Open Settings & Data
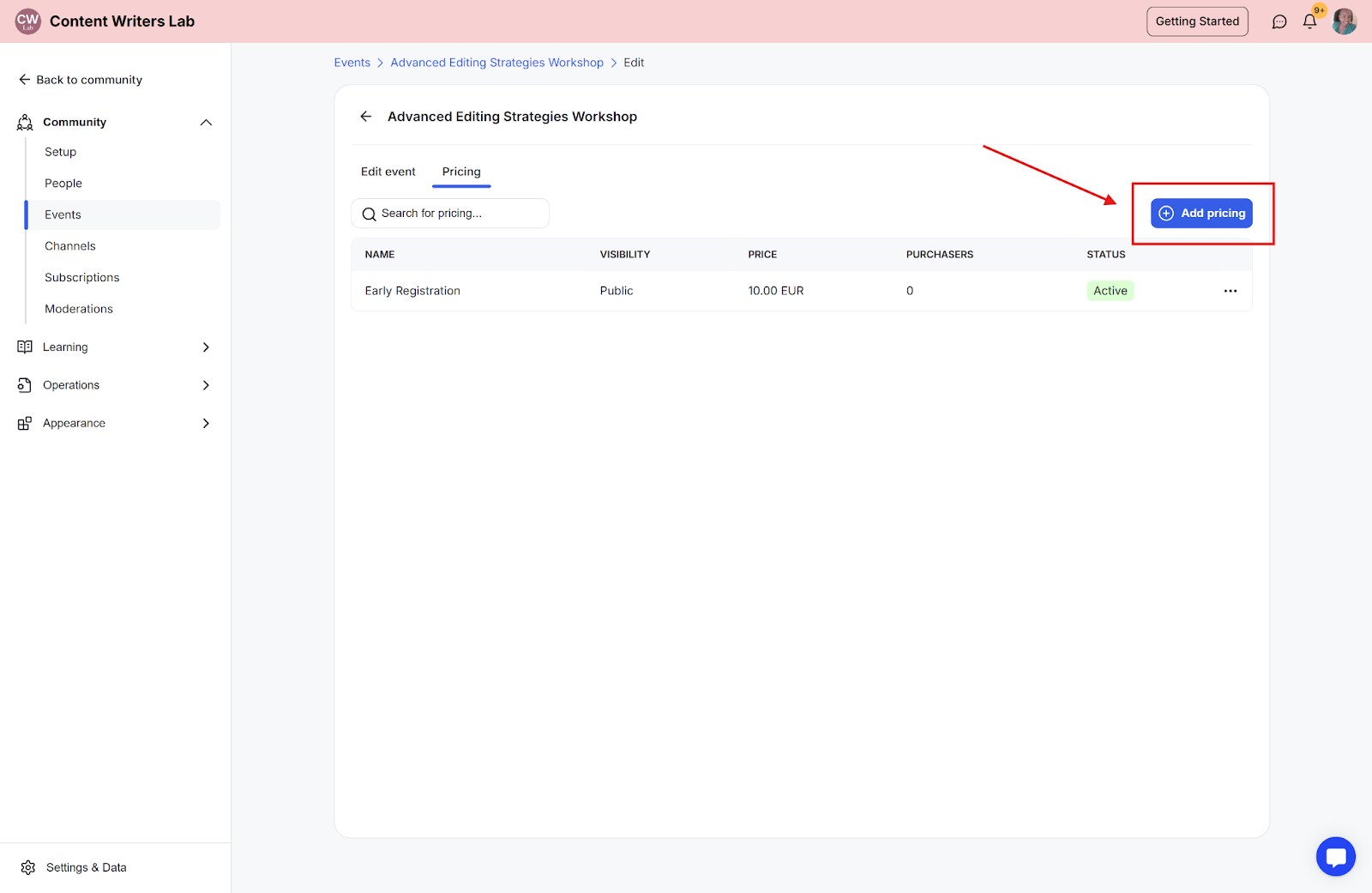Viewport: 1372px width, 893px height. pyautogui.click(x=86, y=867)
